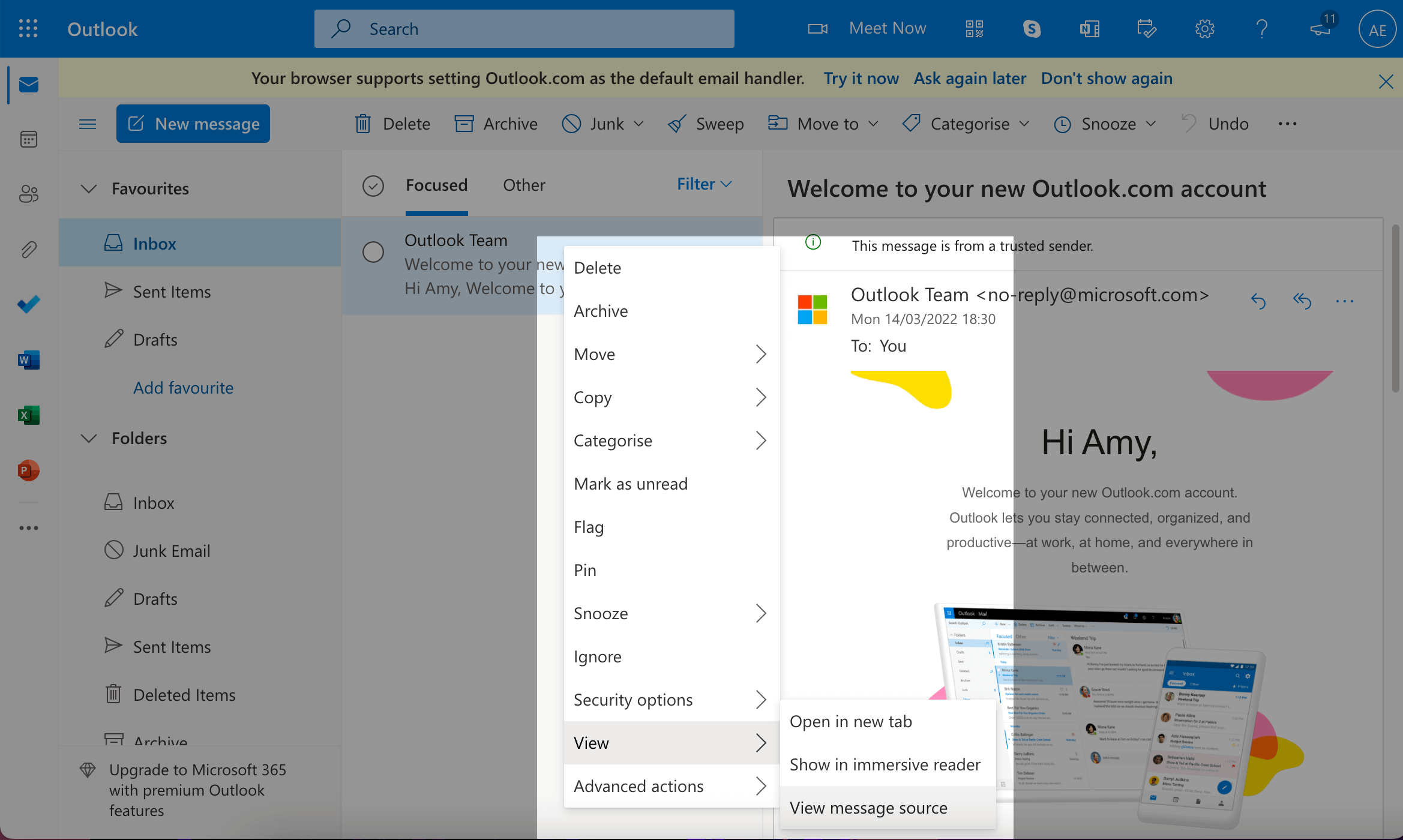Image resolution: width=1403 pixels, height=840 pixels.
Task: Expand the Categorise toolbar dropdown
Action: 1024,124
